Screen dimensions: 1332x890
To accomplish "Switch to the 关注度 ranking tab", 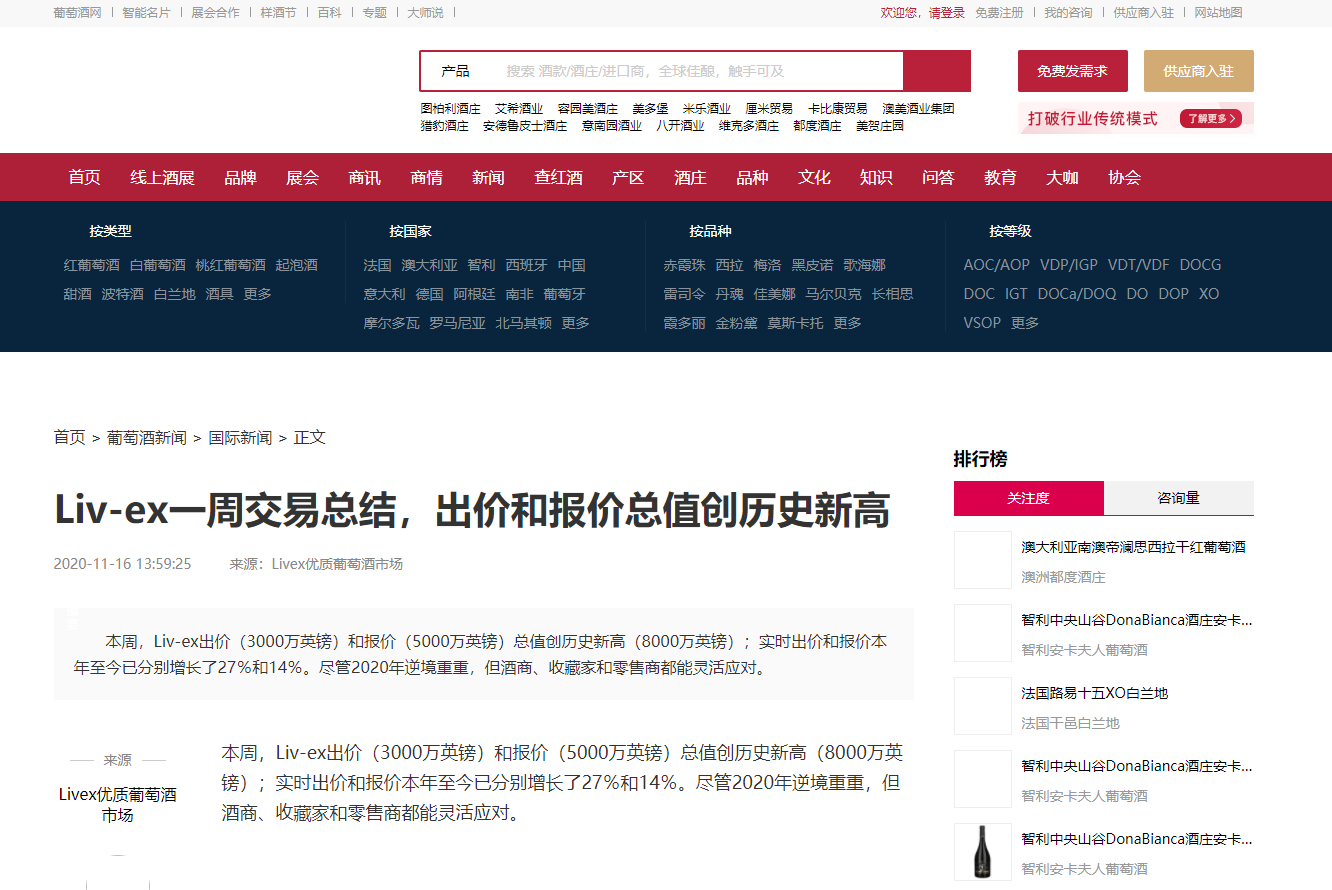I will pos(1028,498).
